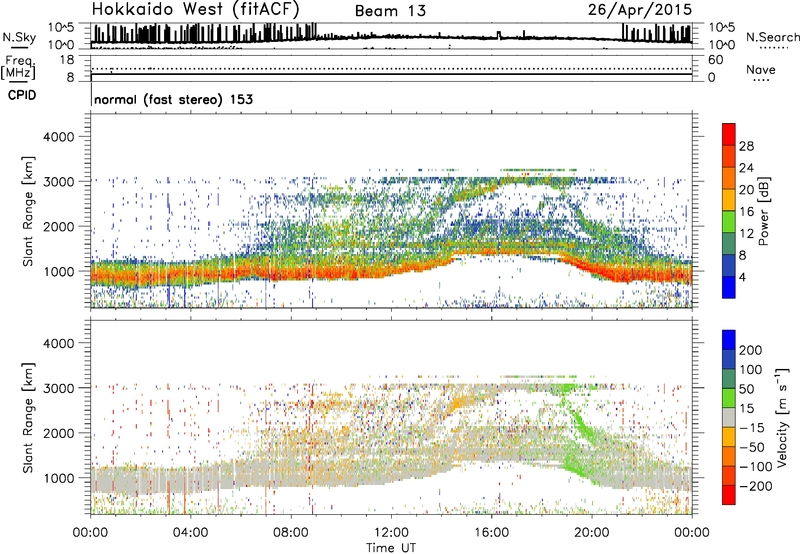Click the '200' velocity colorbar label
Screen dimensions: 800x554
point(751,350)
